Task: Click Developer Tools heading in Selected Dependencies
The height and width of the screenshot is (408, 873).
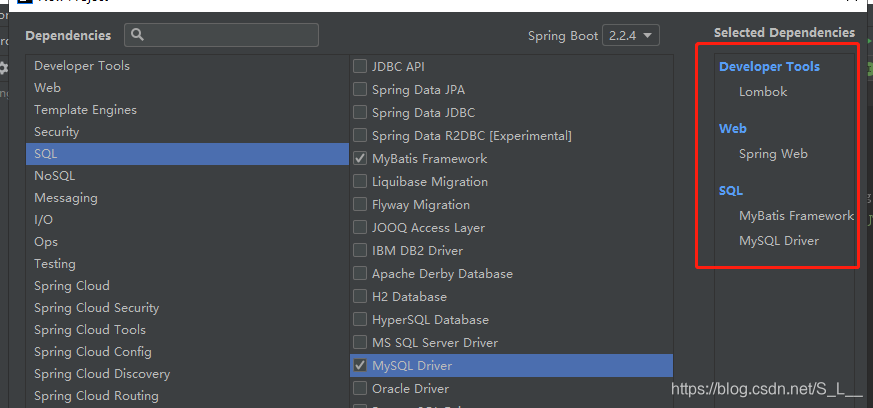Action: [x=769, y=67]
